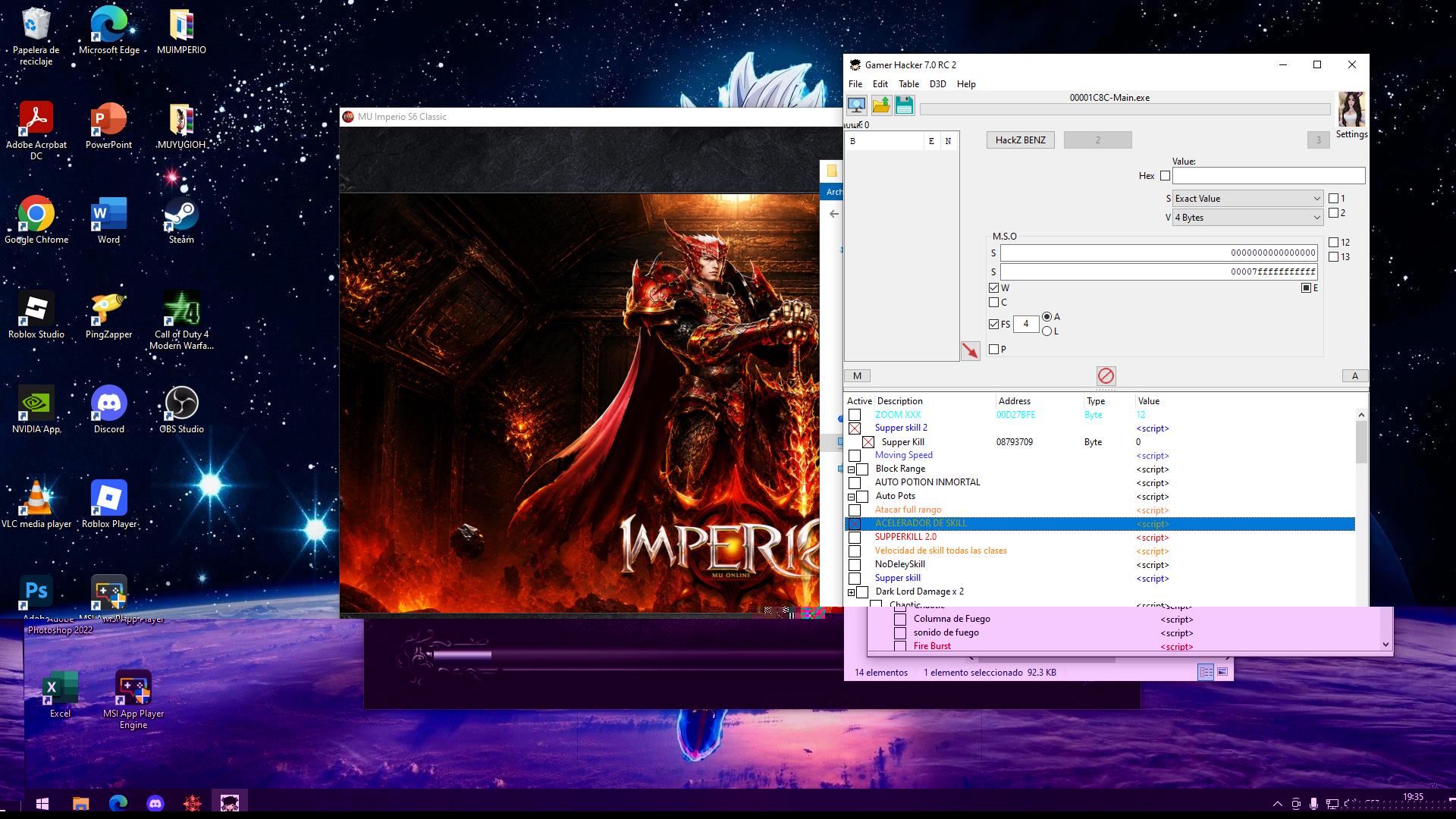Open PowerPoint desktop shortcut

tap(108, 126)
